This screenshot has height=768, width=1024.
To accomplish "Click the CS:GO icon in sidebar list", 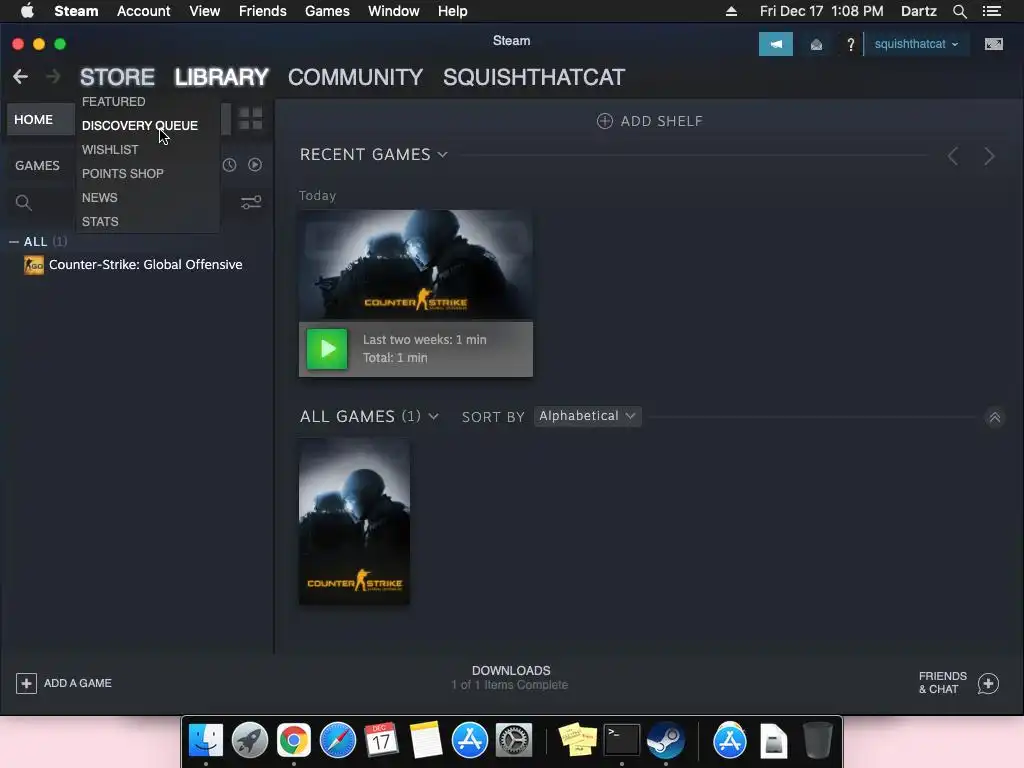I will tap(34, 264).
